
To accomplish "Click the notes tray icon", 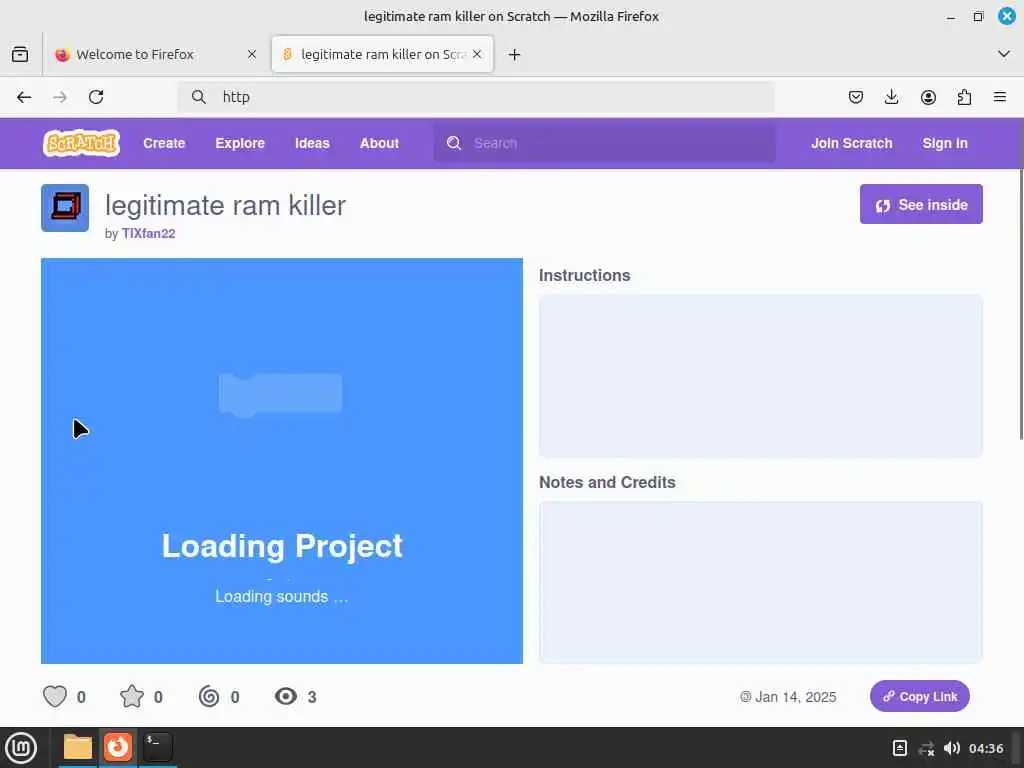I will click(900, 748).
